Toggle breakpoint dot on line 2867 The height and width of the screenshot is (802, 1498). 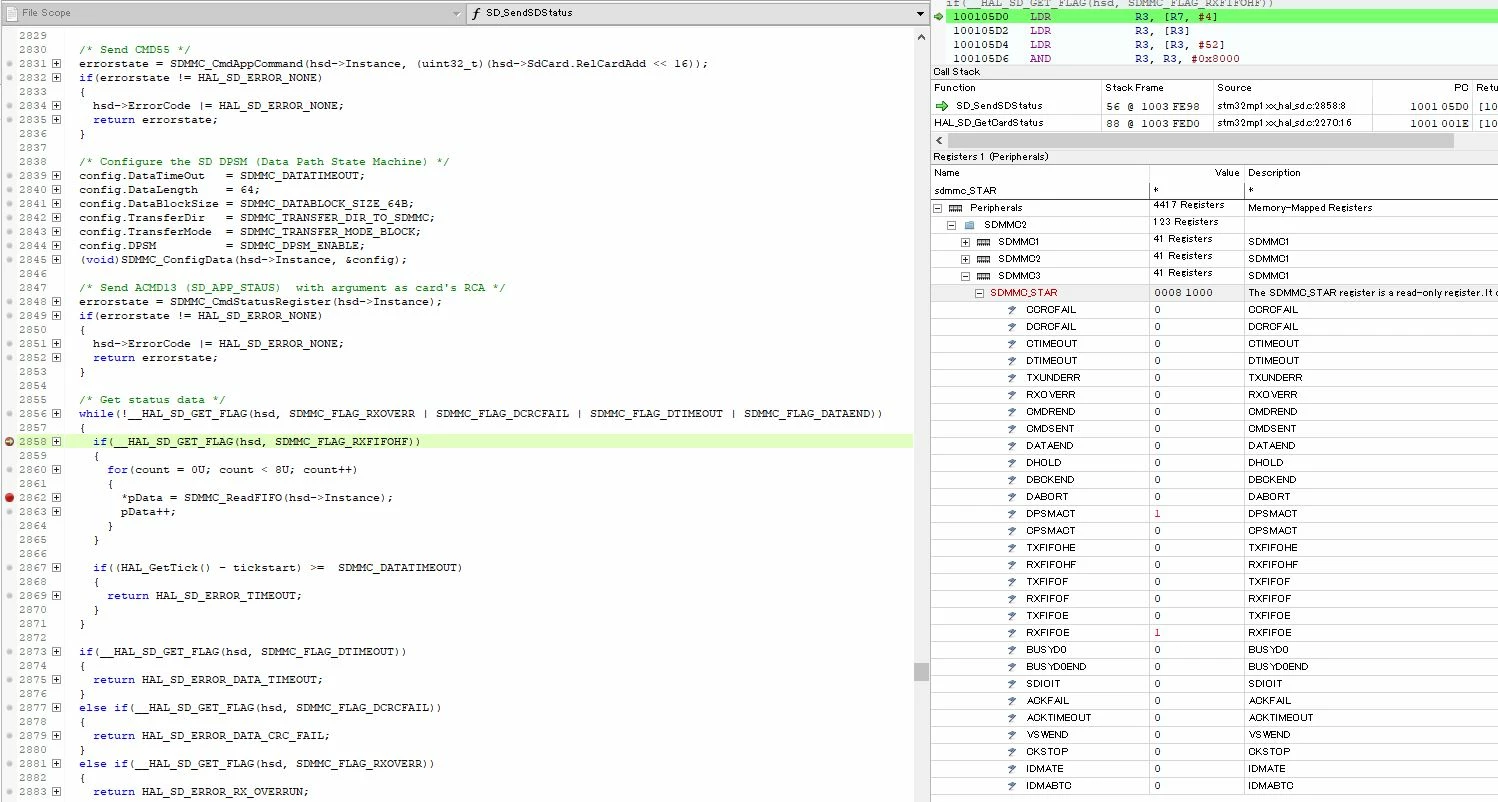click(x=10, y=567)
